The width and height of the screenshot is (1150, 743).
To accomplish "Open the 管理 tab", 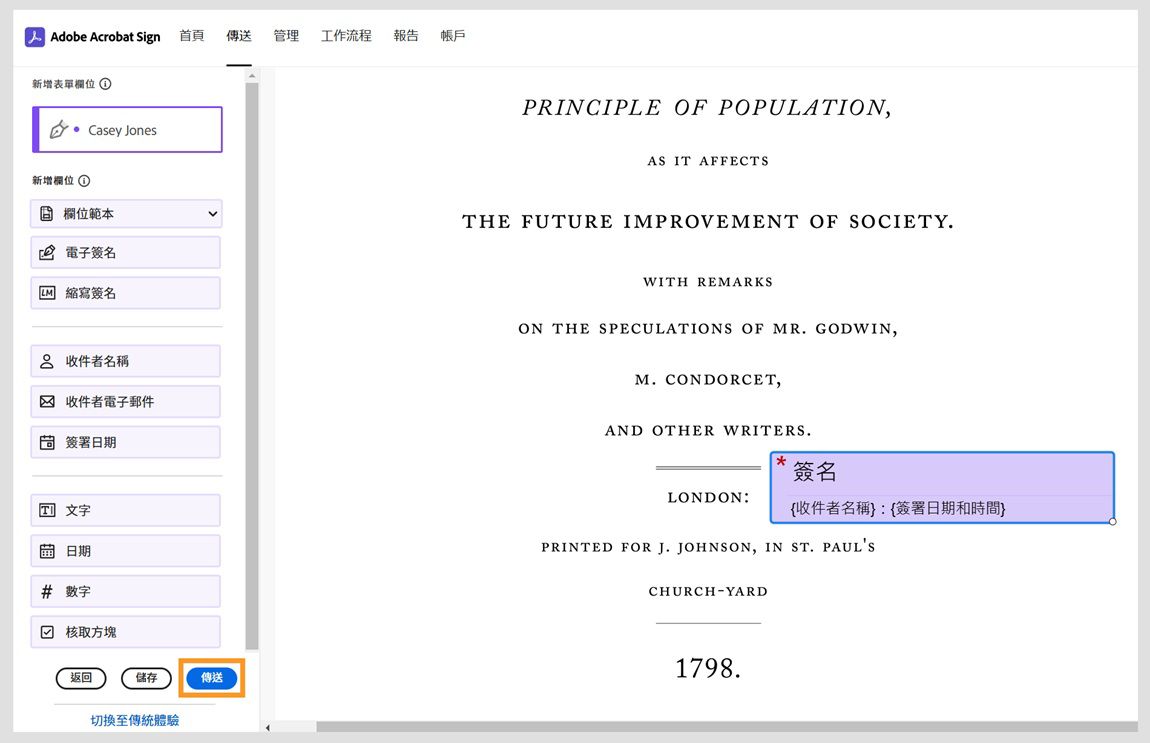I will (x=286, y=36).
